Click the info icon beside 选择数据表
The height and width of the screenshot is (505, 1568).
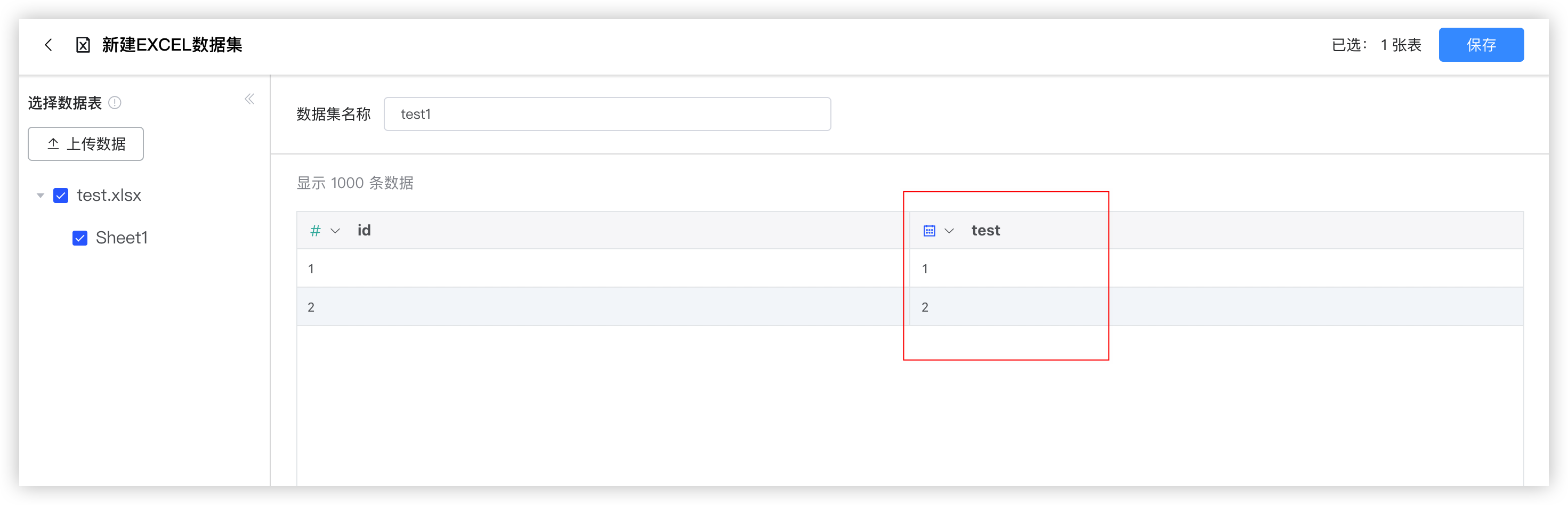coord(115,102)
